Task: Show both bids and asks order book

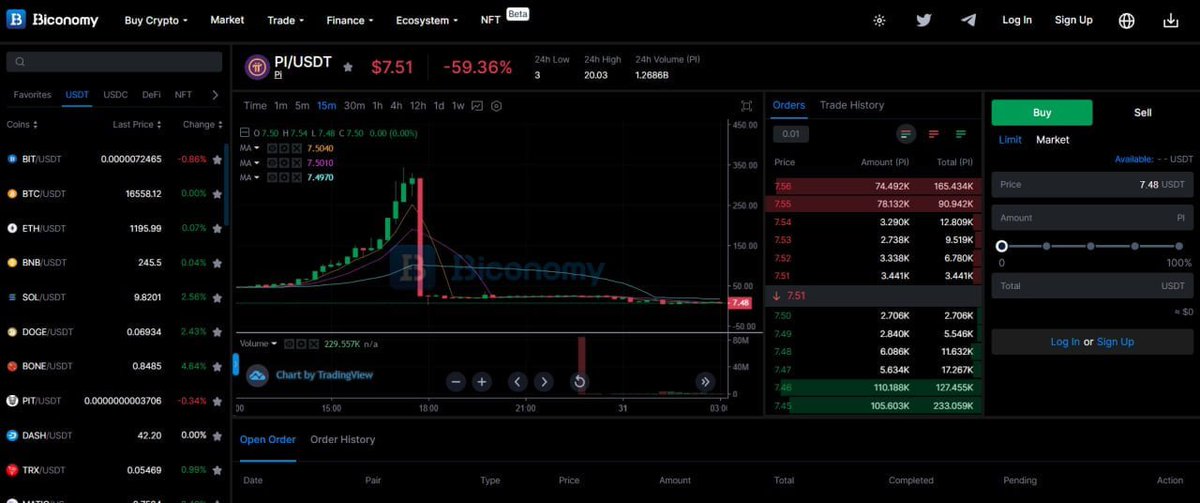Action: (x=906, y=134)
